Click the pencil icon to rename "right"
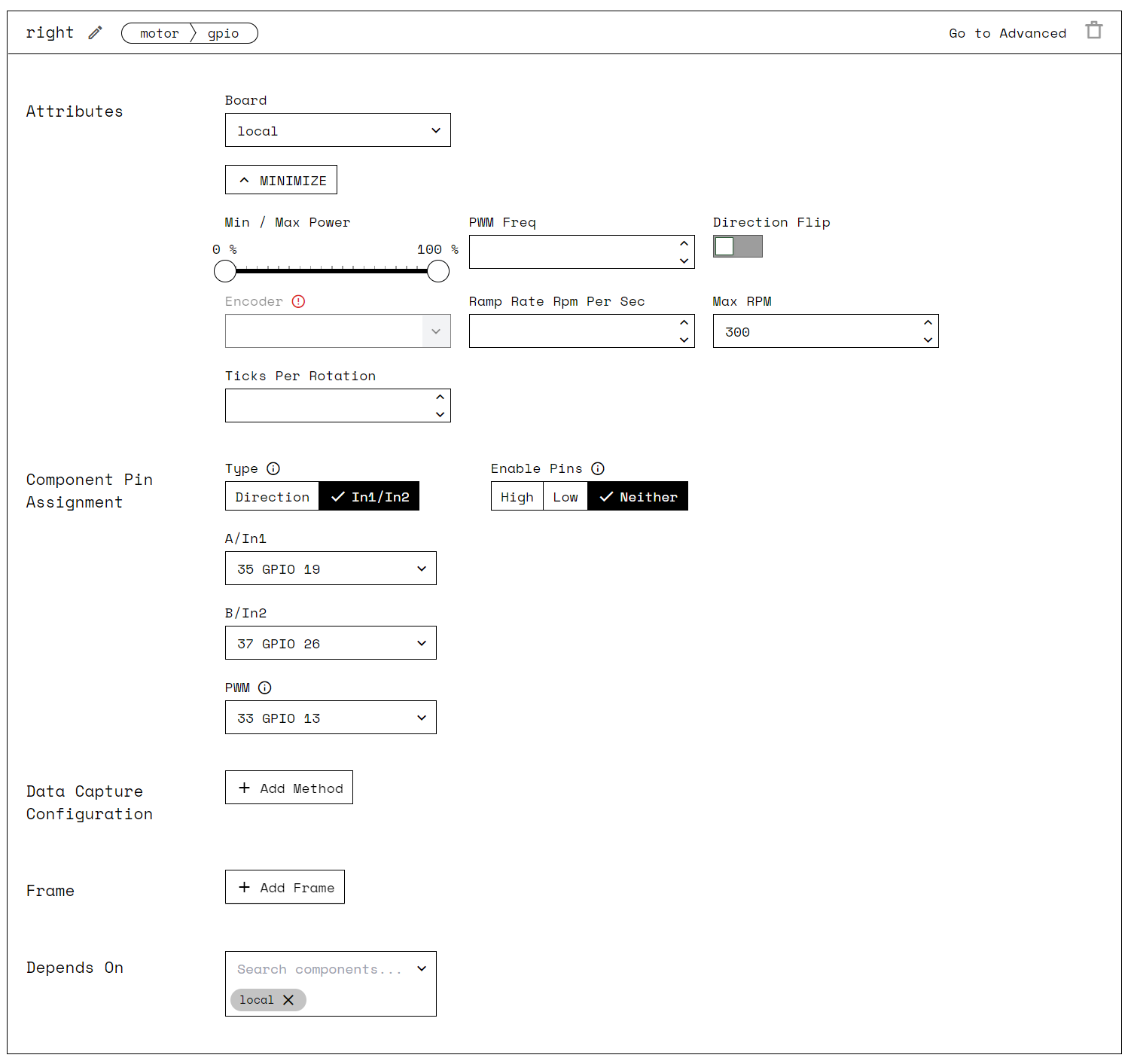Image resolution: width=1134 pixels, height=1064 pixels. coord(95,32)
